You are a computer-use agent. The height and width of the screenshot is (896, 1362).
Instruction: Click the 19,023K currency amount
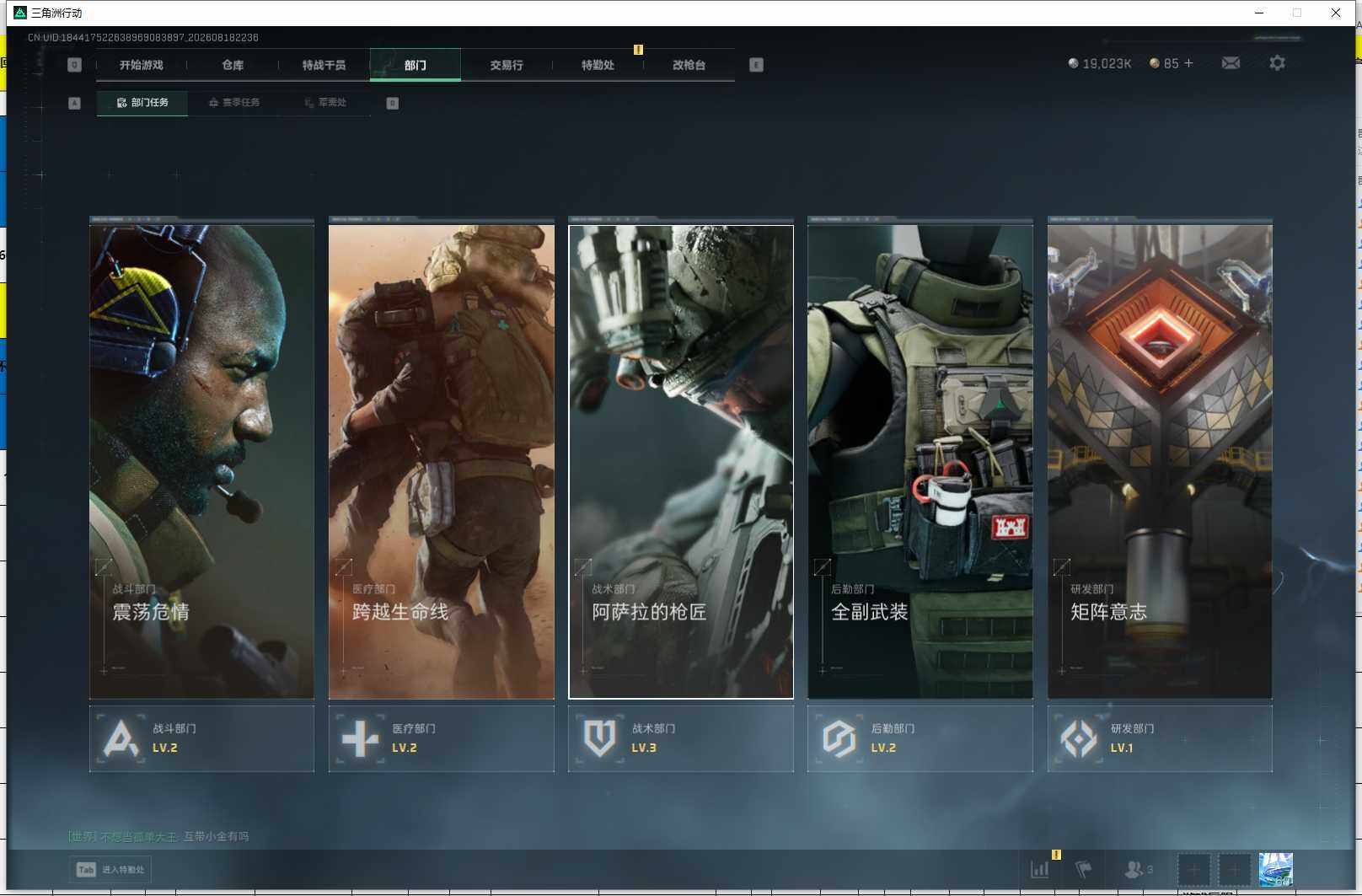click(1107, 63)
